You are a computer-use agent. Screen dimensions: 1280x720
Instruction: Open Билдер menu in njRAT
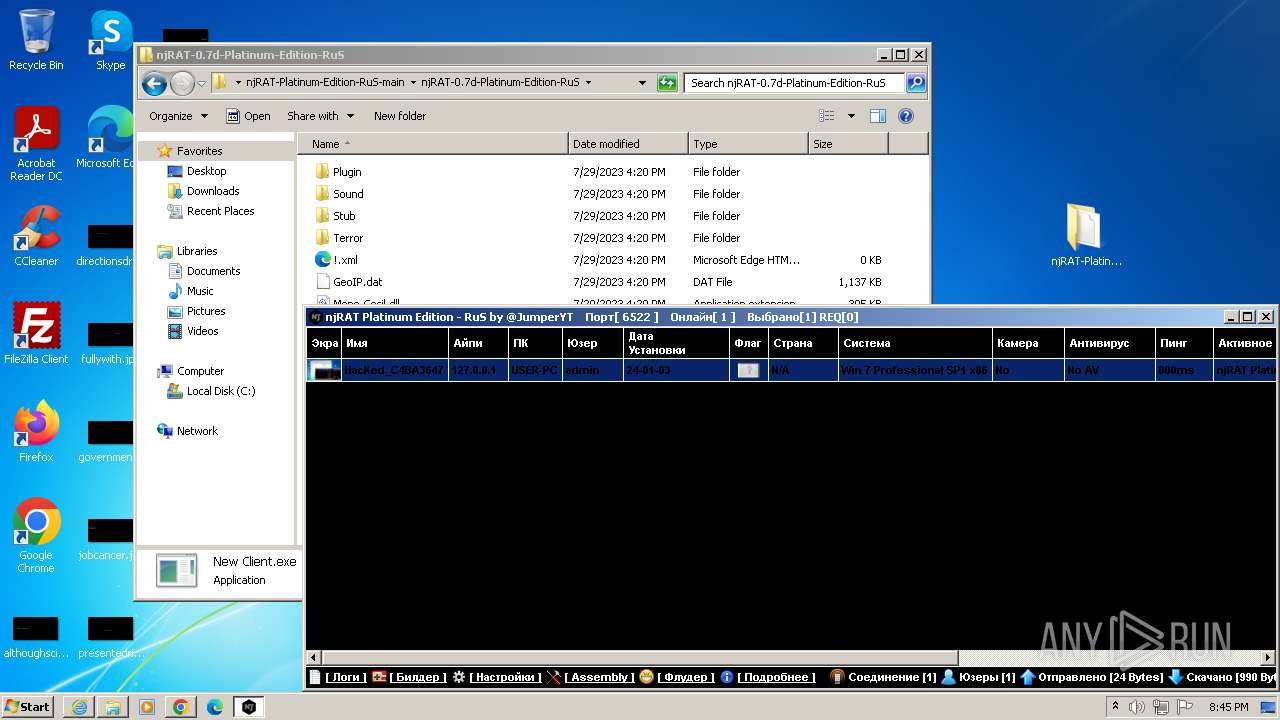point(418,677)
